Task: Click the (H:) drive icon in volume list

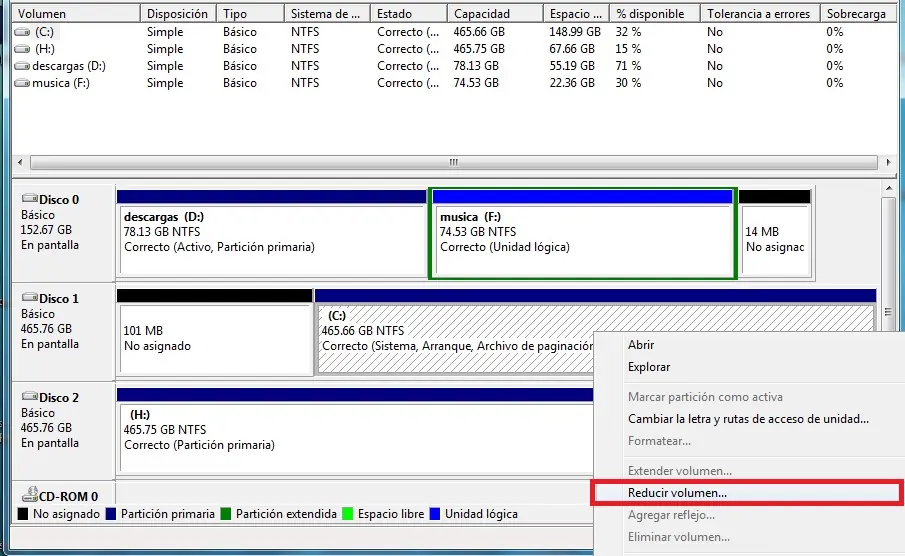Action: [22, 49]
